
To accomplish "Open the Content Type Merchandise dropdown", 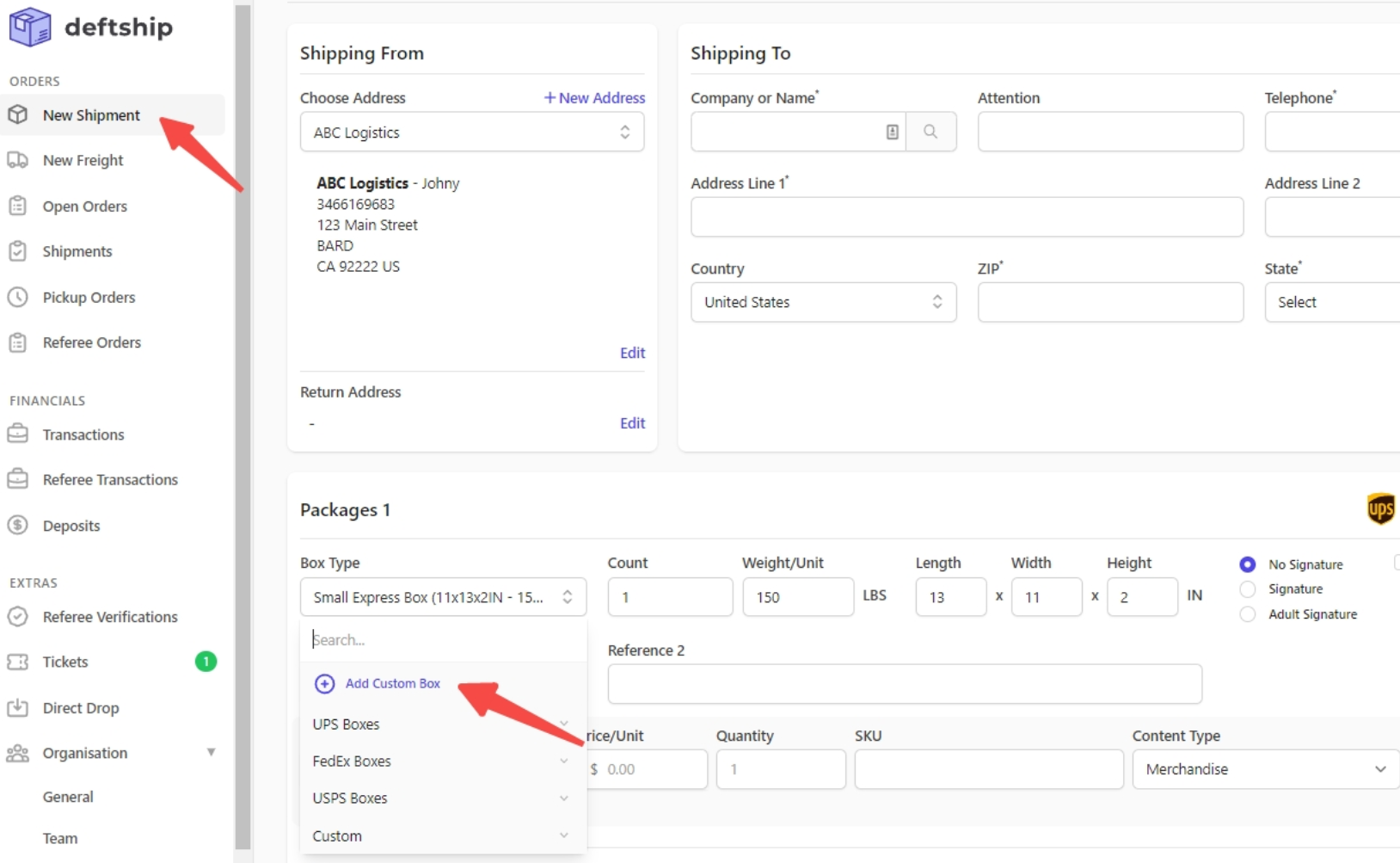I will (1266, 769).
